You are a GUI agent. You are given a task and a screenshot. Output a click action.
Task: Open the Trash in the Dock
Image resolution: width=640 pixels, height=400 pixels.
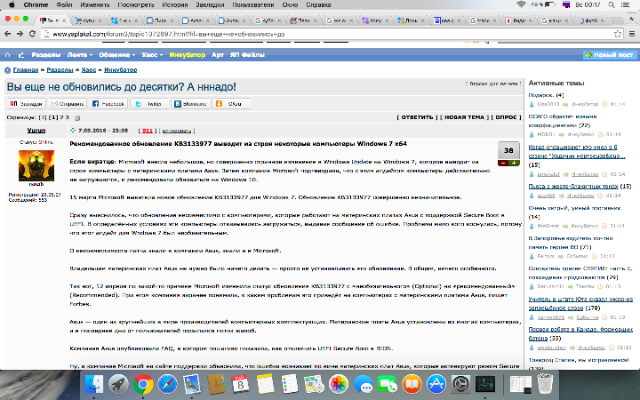545,384
